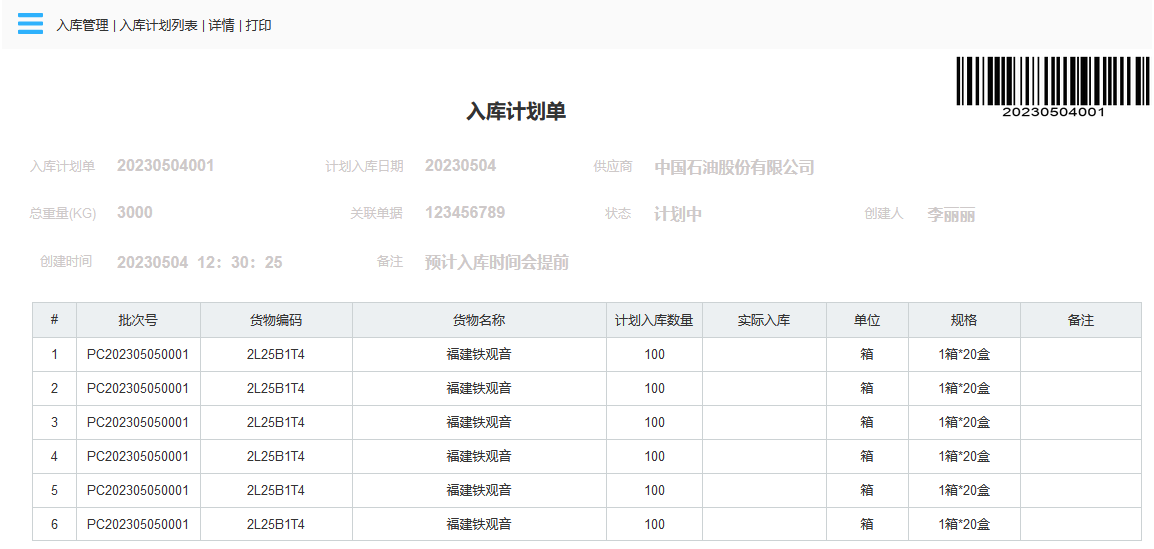
Task: Click row number 2 cell
Action: 54,389
